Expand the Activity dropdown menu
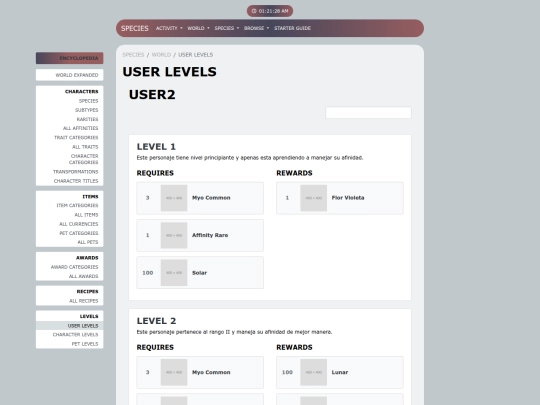The image size is (540, 405). (x=169, y=28)
